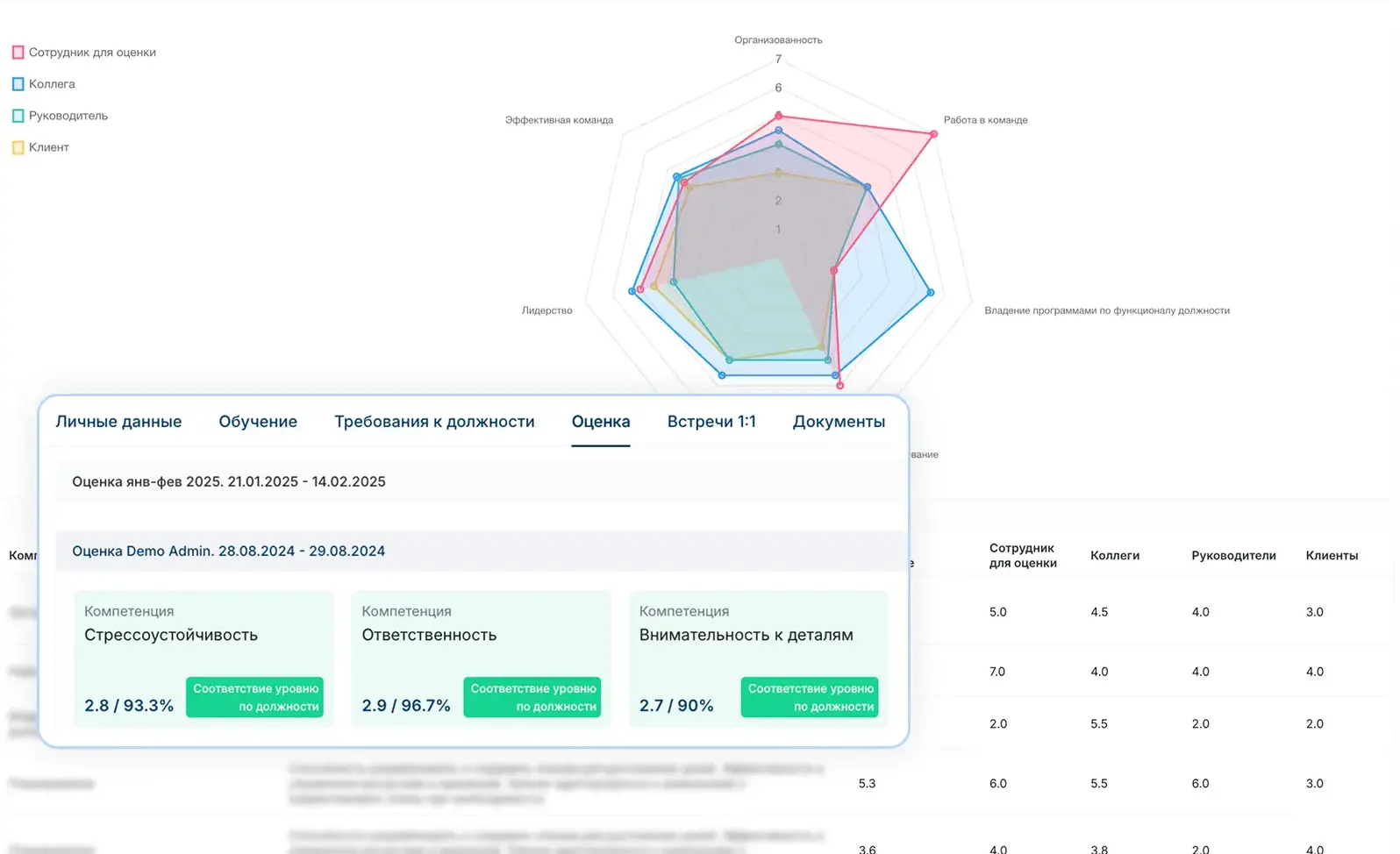The height and width of the screenshot is (854, 1400).
Task: Select the Оценка tab
Action: [601, 422]
